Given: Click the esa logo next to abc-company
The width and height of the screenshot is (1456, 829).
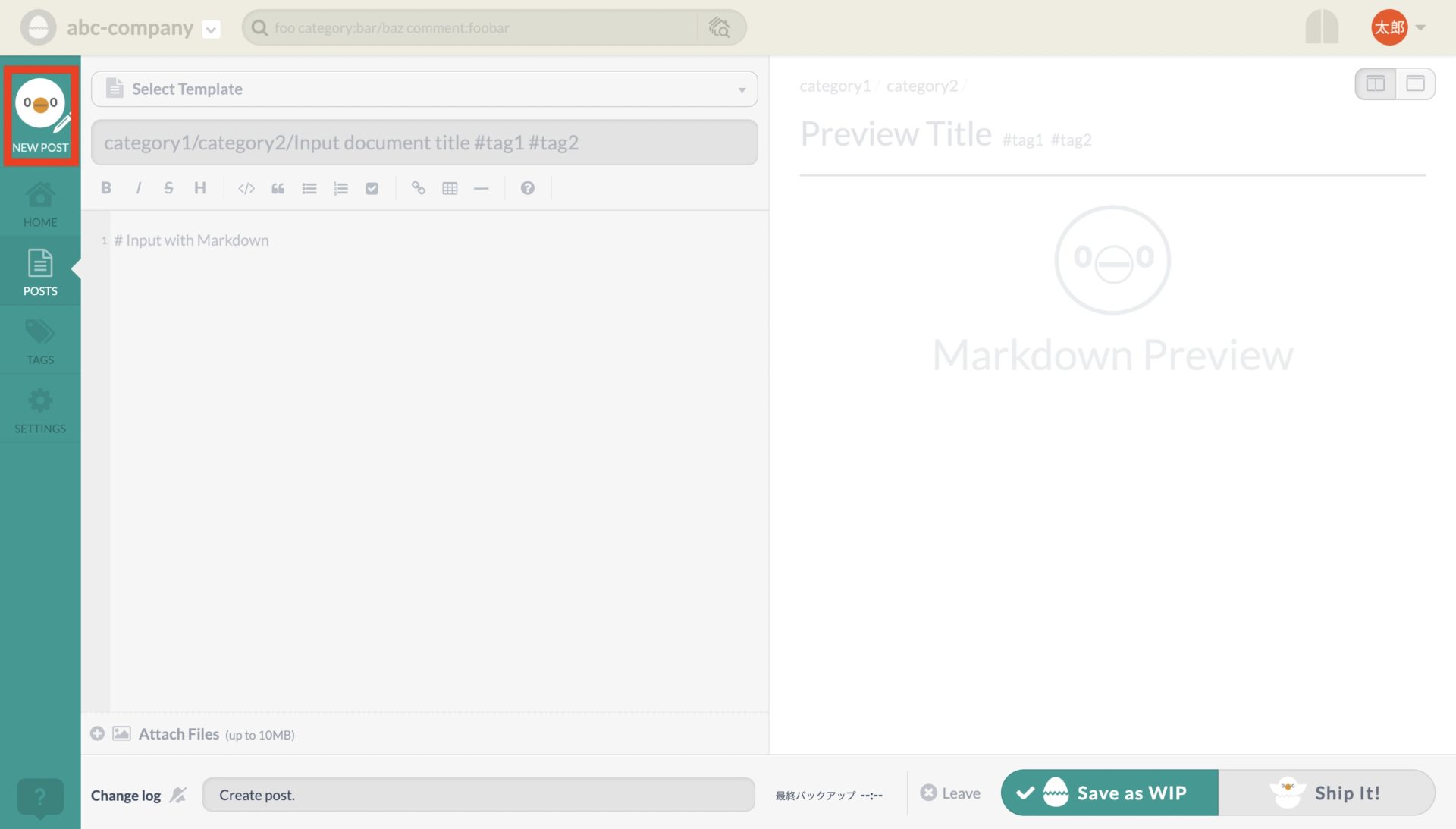Looking at the screenshot, I should [x=38, y=28].
